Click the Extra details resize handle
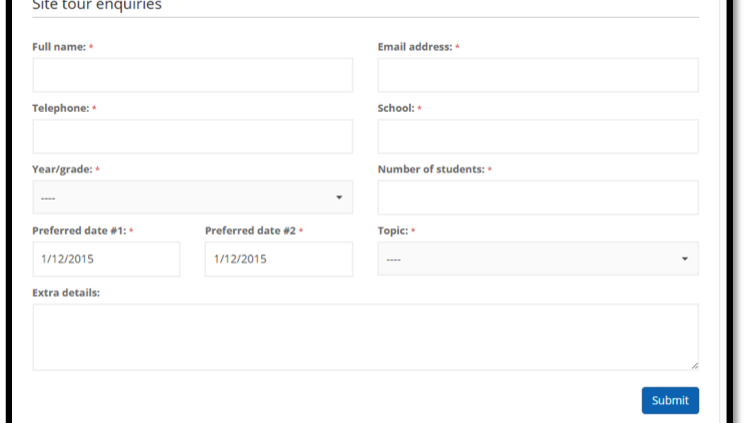Viewport: 747px width, 423px height. coord(694,366)
